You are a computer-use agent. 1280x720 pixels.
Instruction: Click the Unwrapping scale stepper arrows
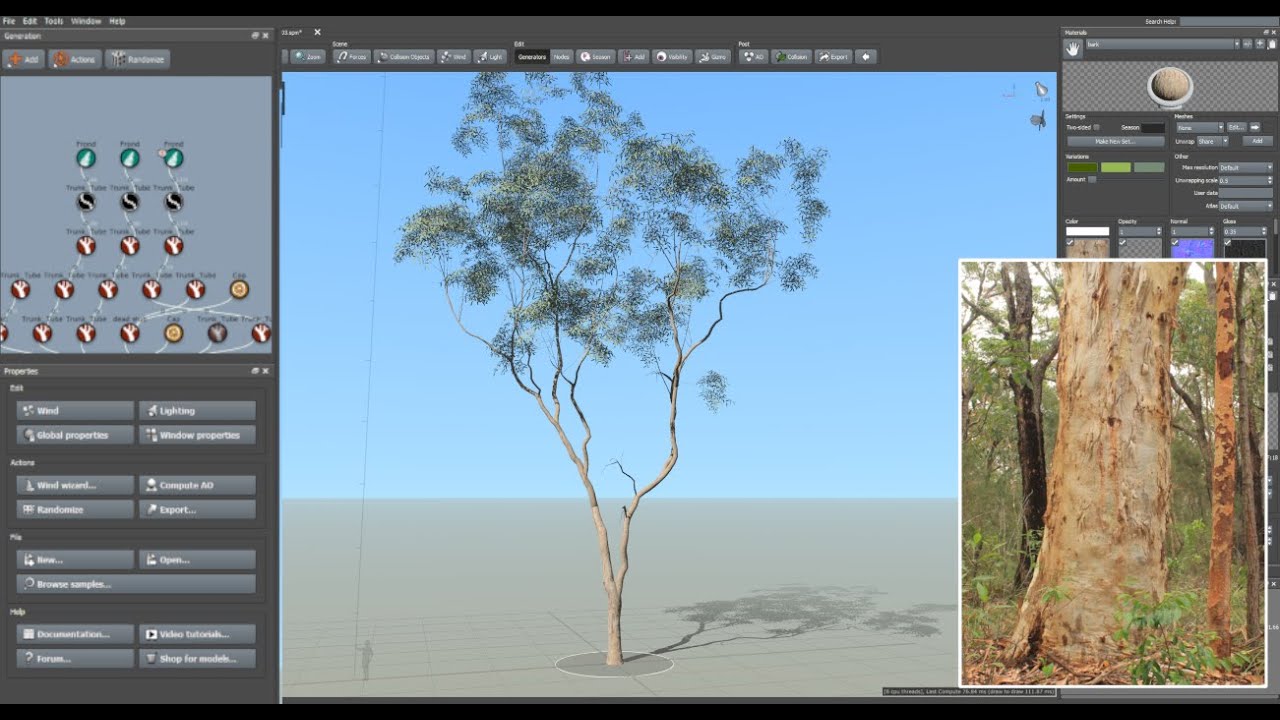click(x=1269, y=180)
